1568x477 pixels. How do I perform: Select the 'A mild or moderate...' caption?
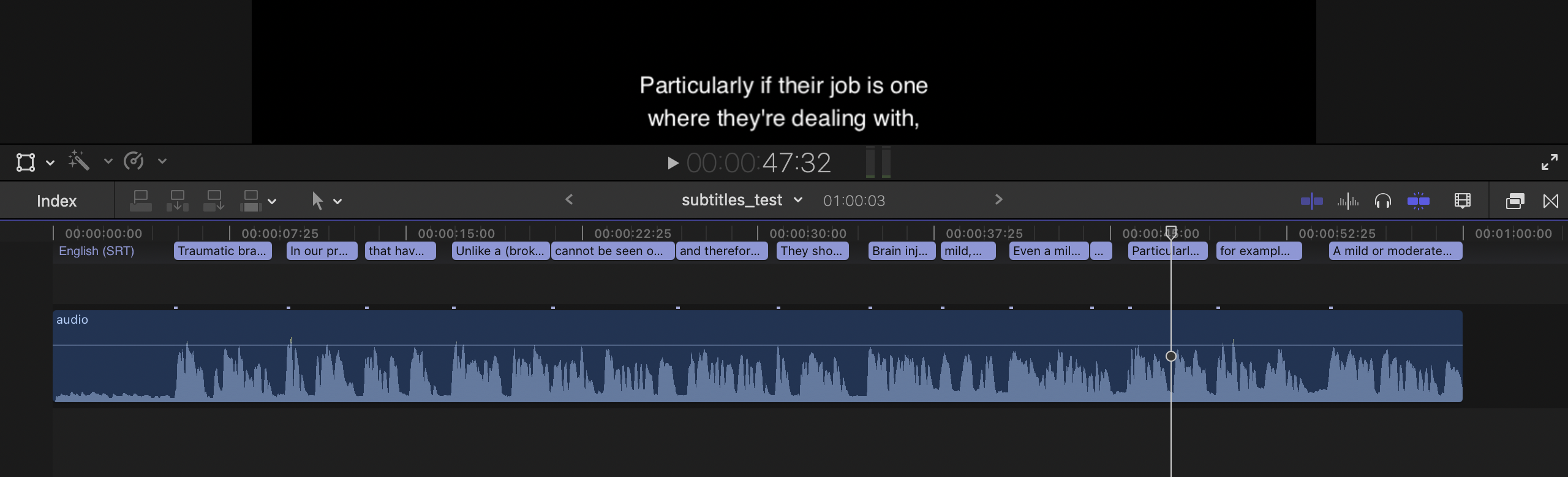[x=1396, y=251]
